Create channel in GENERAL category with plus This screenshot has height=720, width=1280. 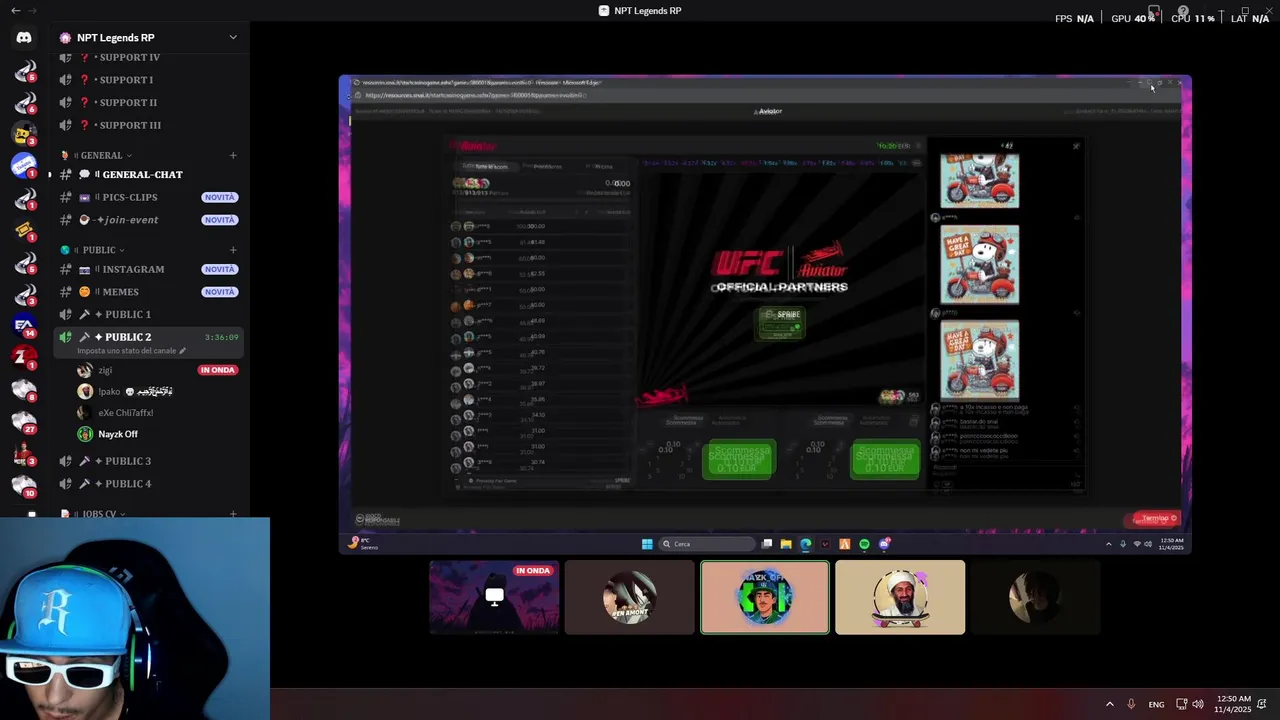(233, 155)
